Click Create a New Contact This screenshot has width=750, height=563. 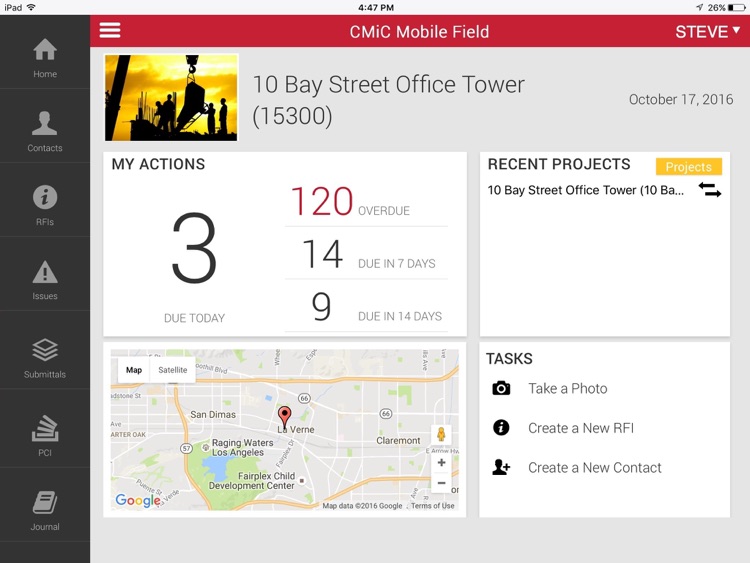(x=595, y=467)
